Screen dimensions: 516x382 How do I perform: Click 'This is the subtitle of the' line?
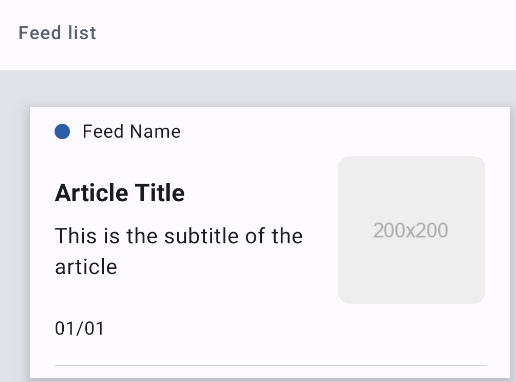(x=179, y=236)
